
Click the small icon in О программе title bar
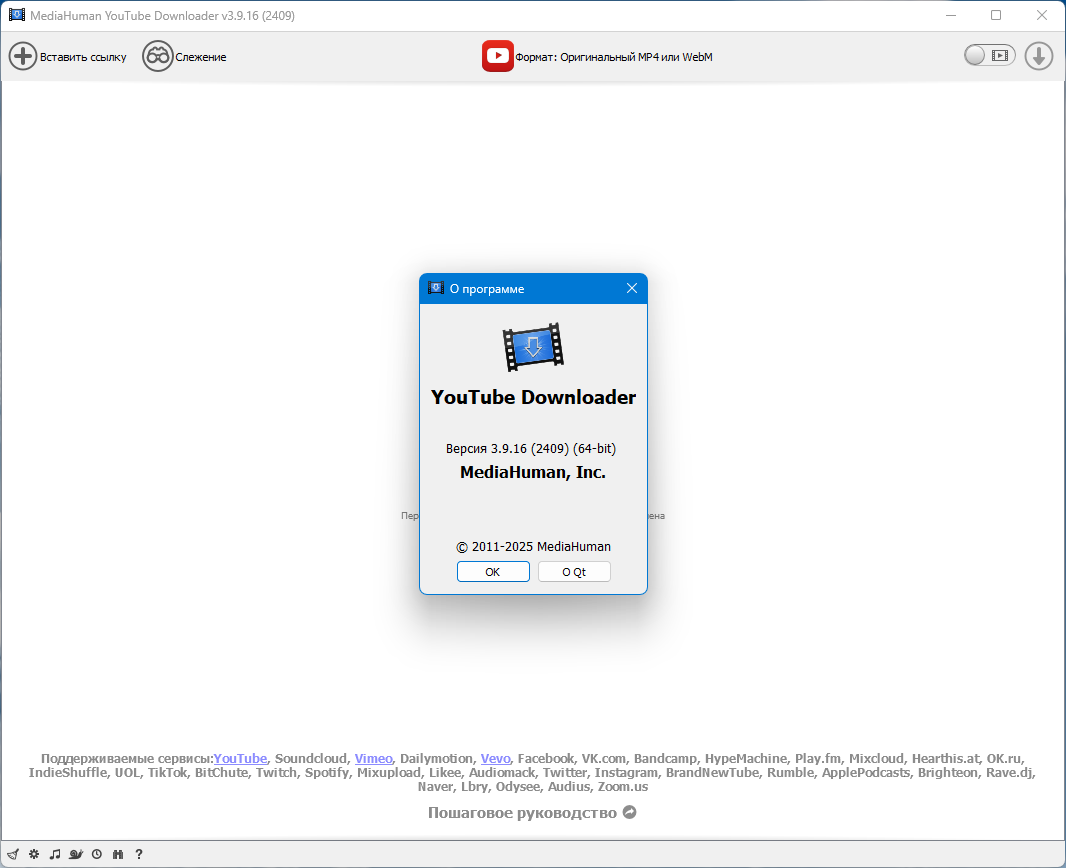(x=436, y=288)
